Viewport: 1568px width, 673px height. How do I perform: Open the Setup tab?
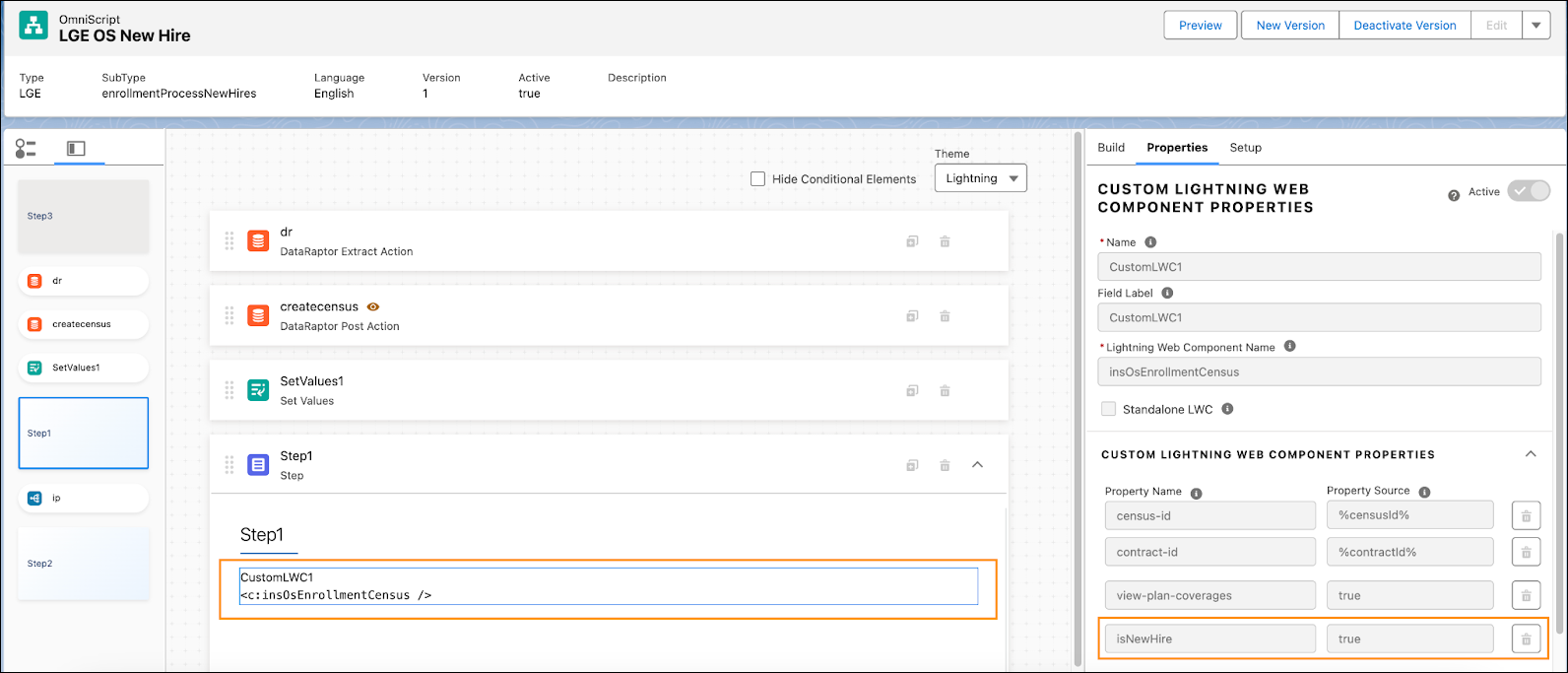pos(1245,148)
